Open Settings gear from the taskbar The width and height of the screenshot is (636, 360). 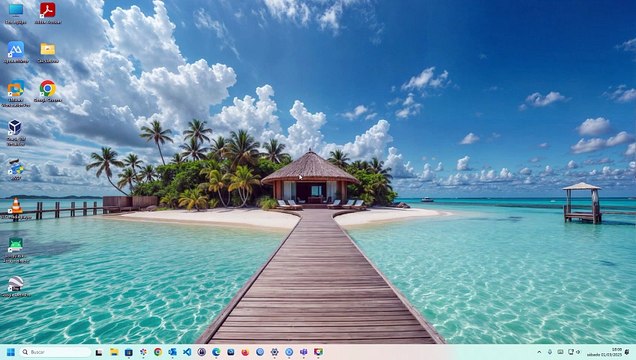(275, 352)
